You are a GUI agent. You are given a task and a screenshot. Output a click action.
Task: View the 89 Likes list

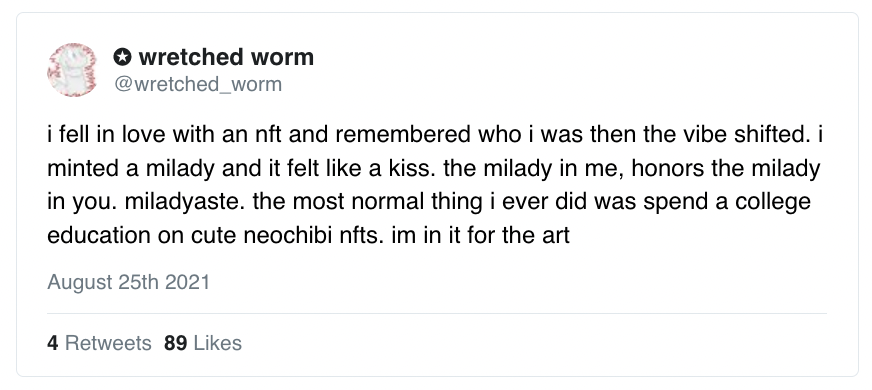pyautogui.click(x=203, y=343)
